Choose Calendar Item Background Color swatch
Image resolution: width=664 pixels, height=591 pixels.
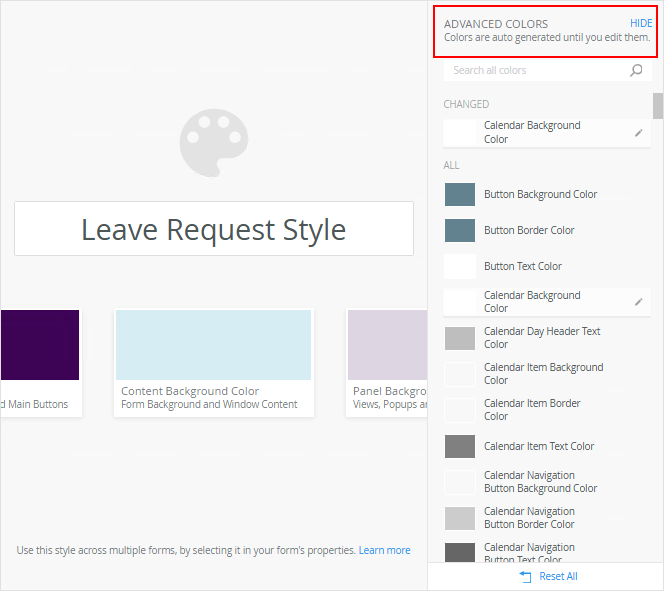click(x=460, y=374)
